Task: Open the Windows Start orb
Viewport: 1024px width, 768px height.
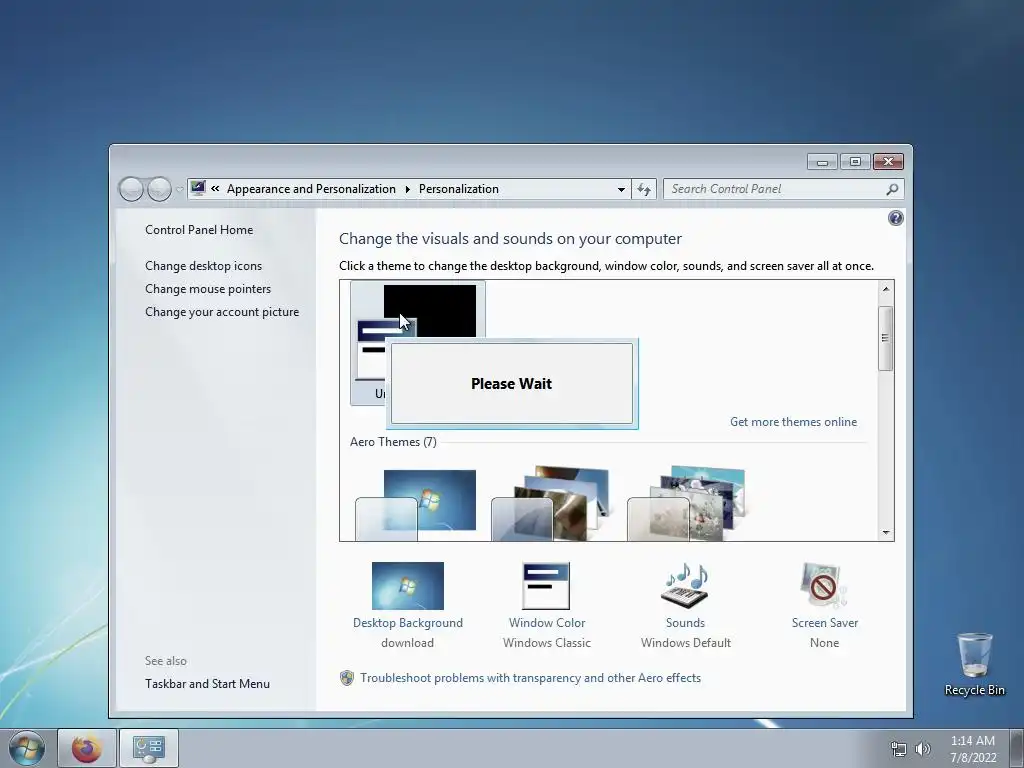Action: 27,748
